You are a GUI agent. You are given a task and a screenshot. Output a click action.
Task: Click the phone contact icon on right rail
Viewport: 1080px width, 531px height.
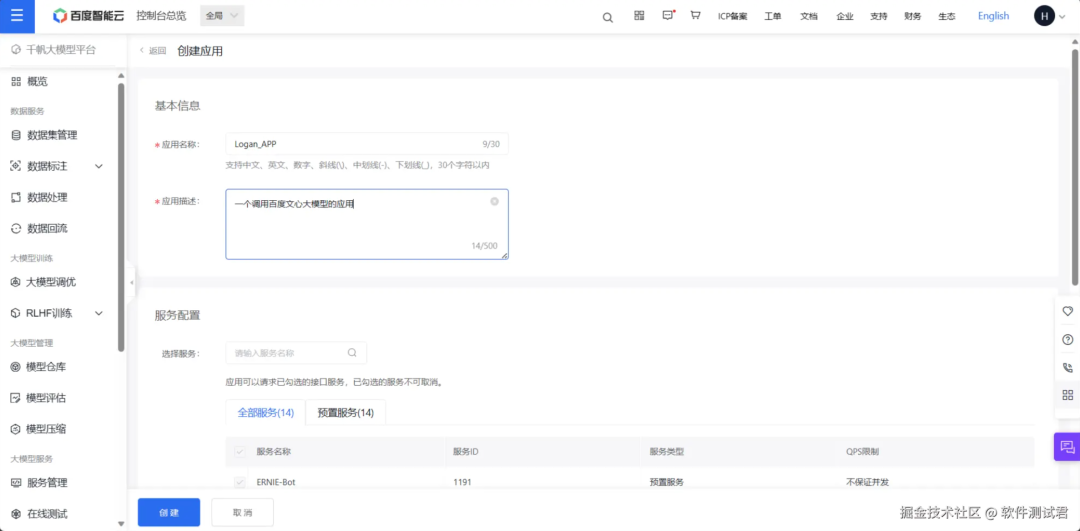pyautogui.click(x=1068, y=368)
